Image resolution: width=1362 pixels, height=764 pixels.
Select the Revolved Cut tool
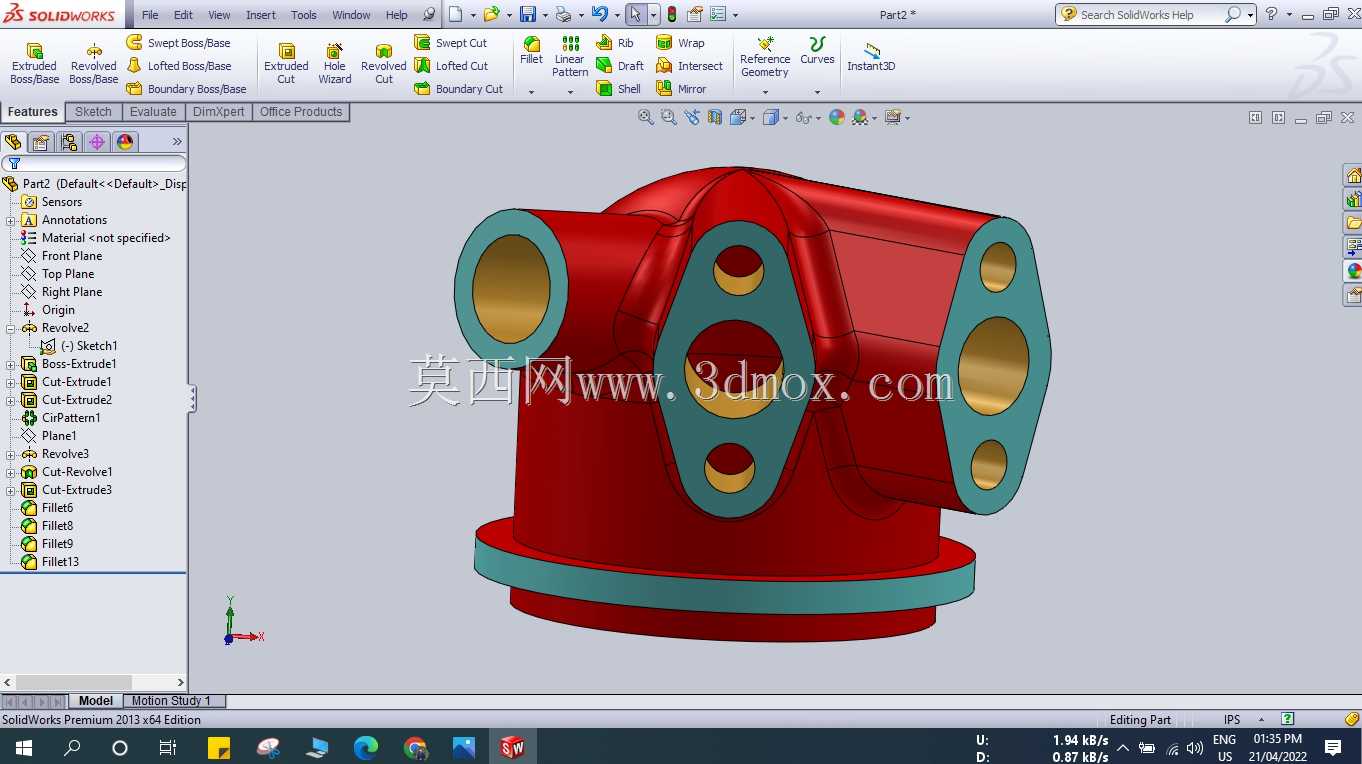pyautogui.click(x=384, y=64)
